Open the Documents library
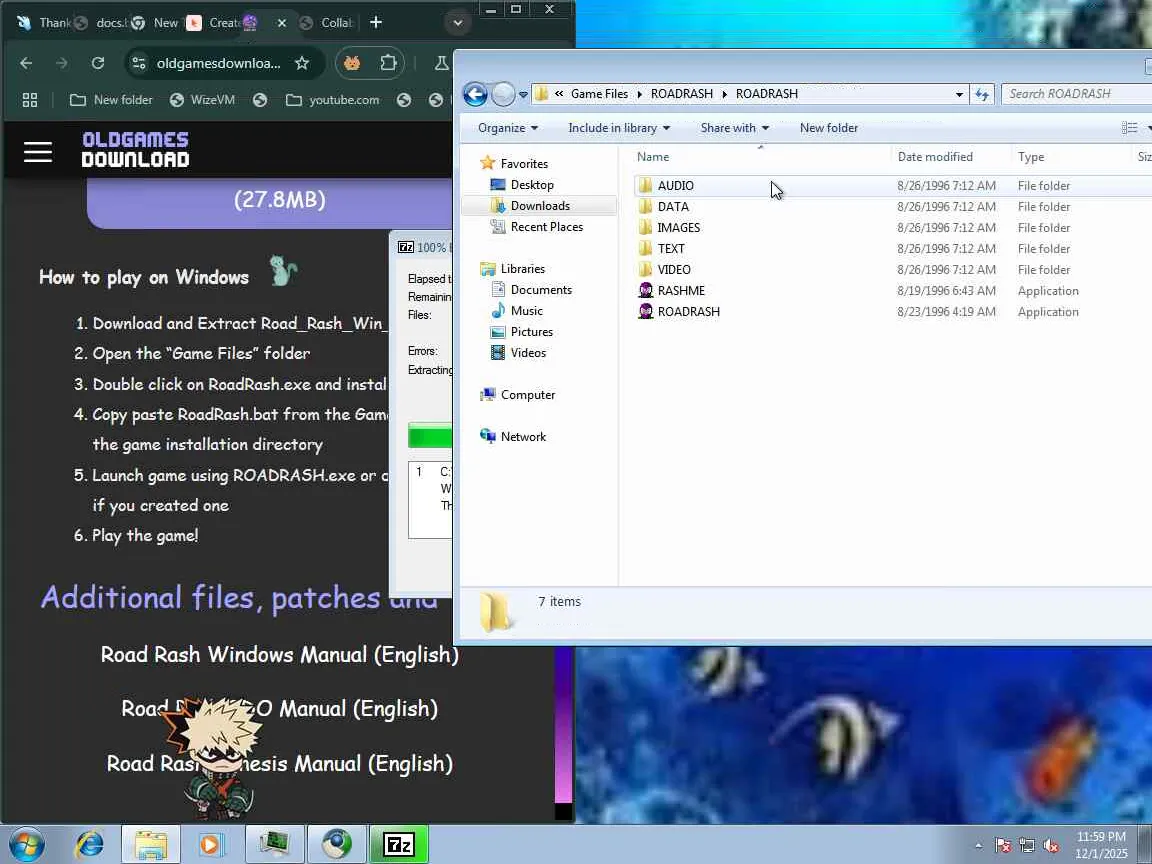 coord(541,290)
